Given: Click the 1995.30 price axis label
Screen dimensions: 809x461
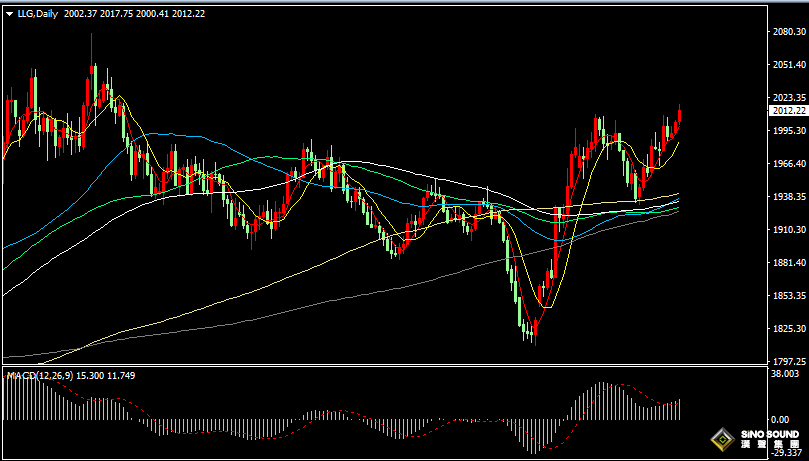Looking at the screenshot, I should pyautogui.click(x=790, y=131).
